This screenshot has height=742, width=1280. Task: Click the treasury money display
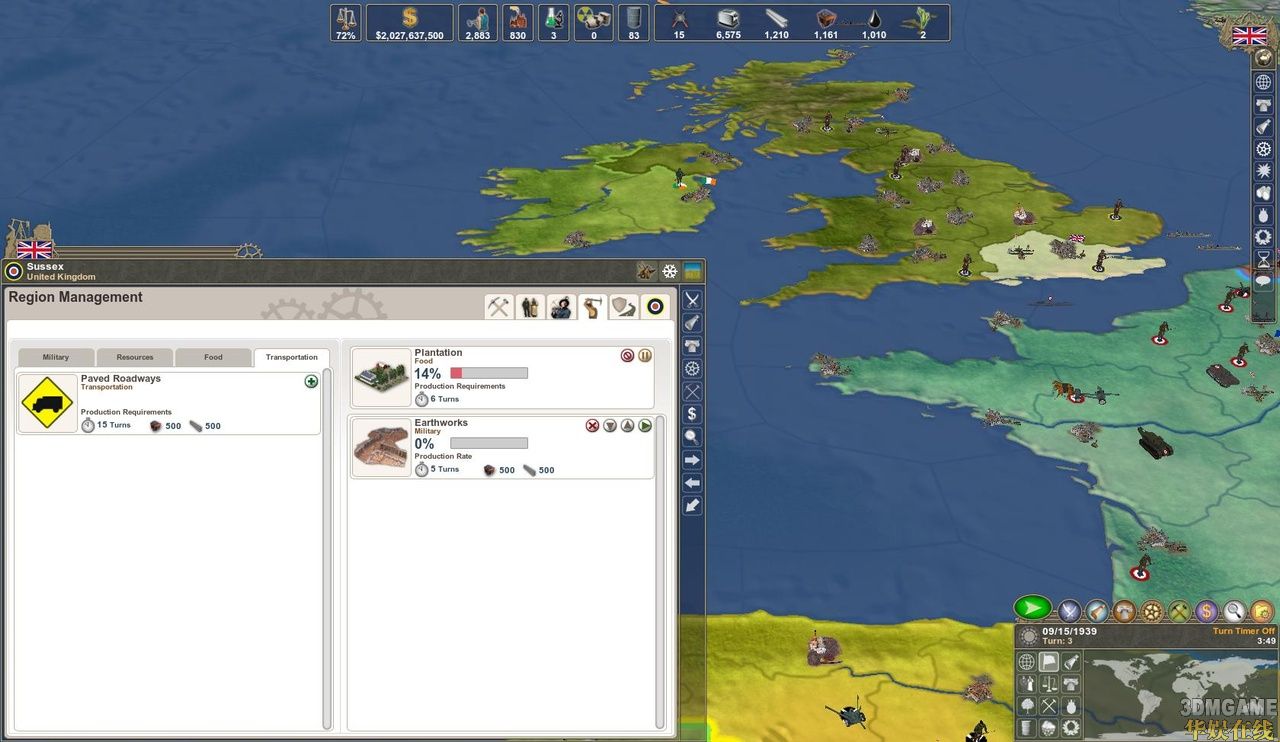pos(409,23)
